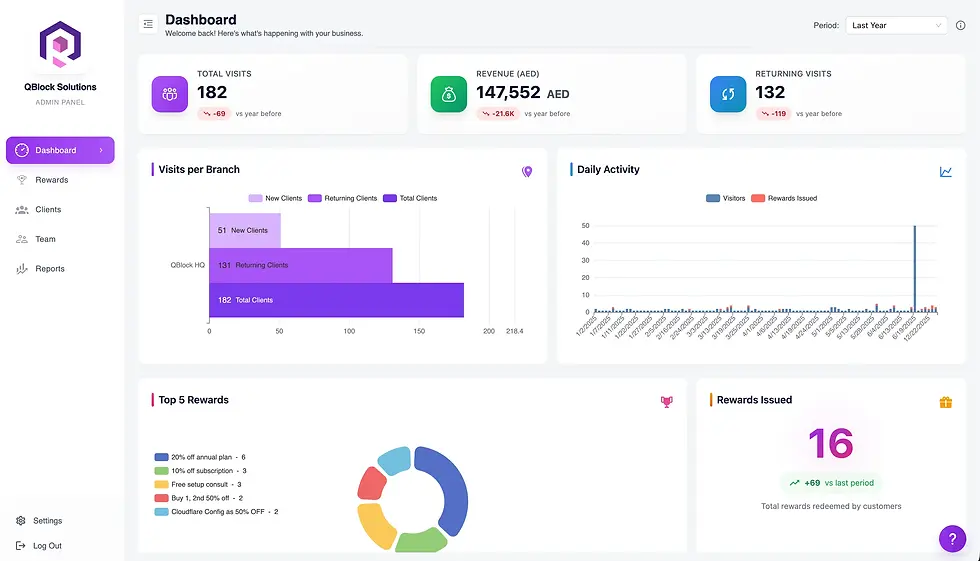Toggle the Visitors legend in Daily Activity

pos(726,198)
